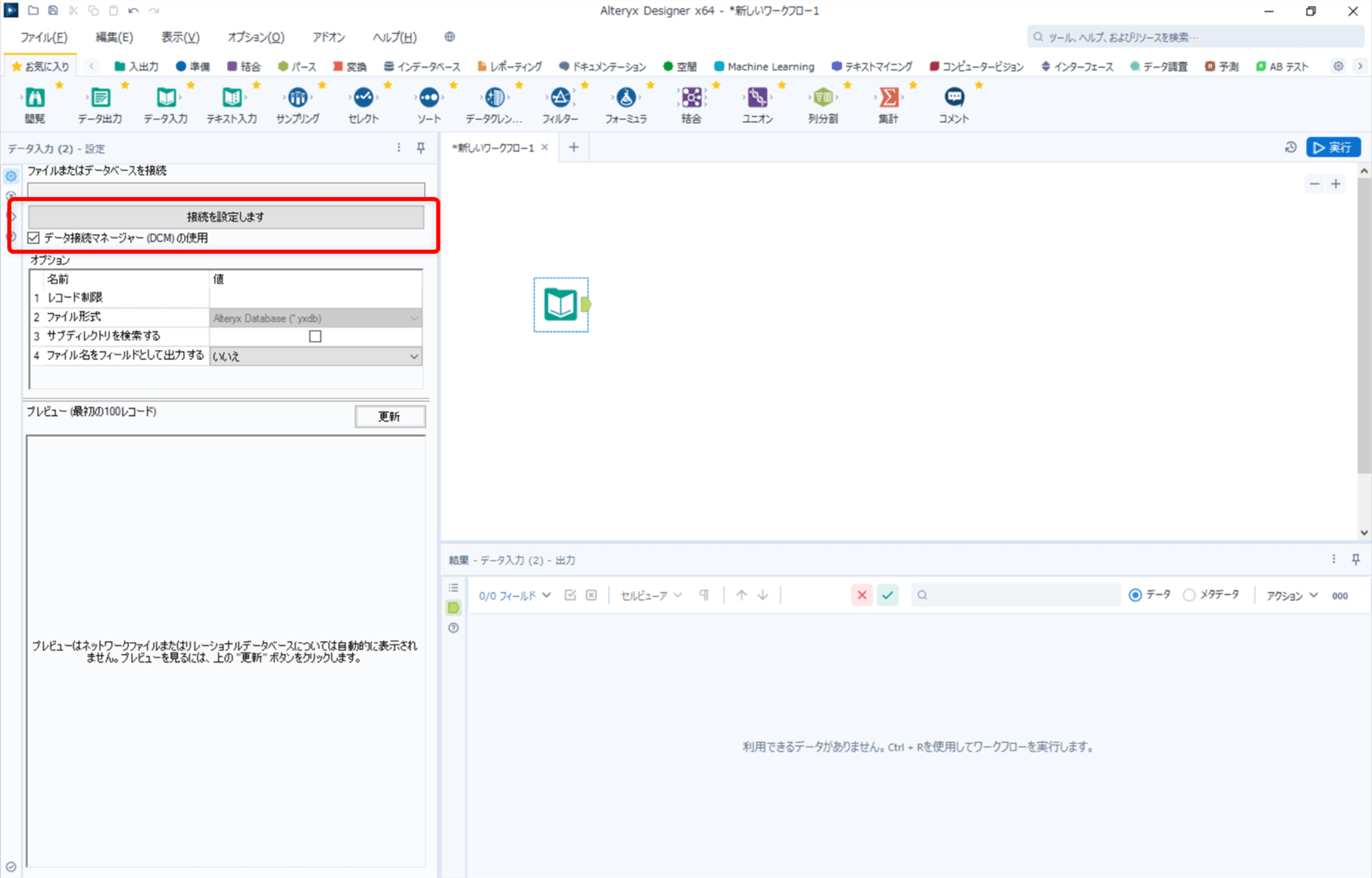Click the results search field
Image resolution: width=1372 pixels, height=878 pixels.
pos(1015,595)
